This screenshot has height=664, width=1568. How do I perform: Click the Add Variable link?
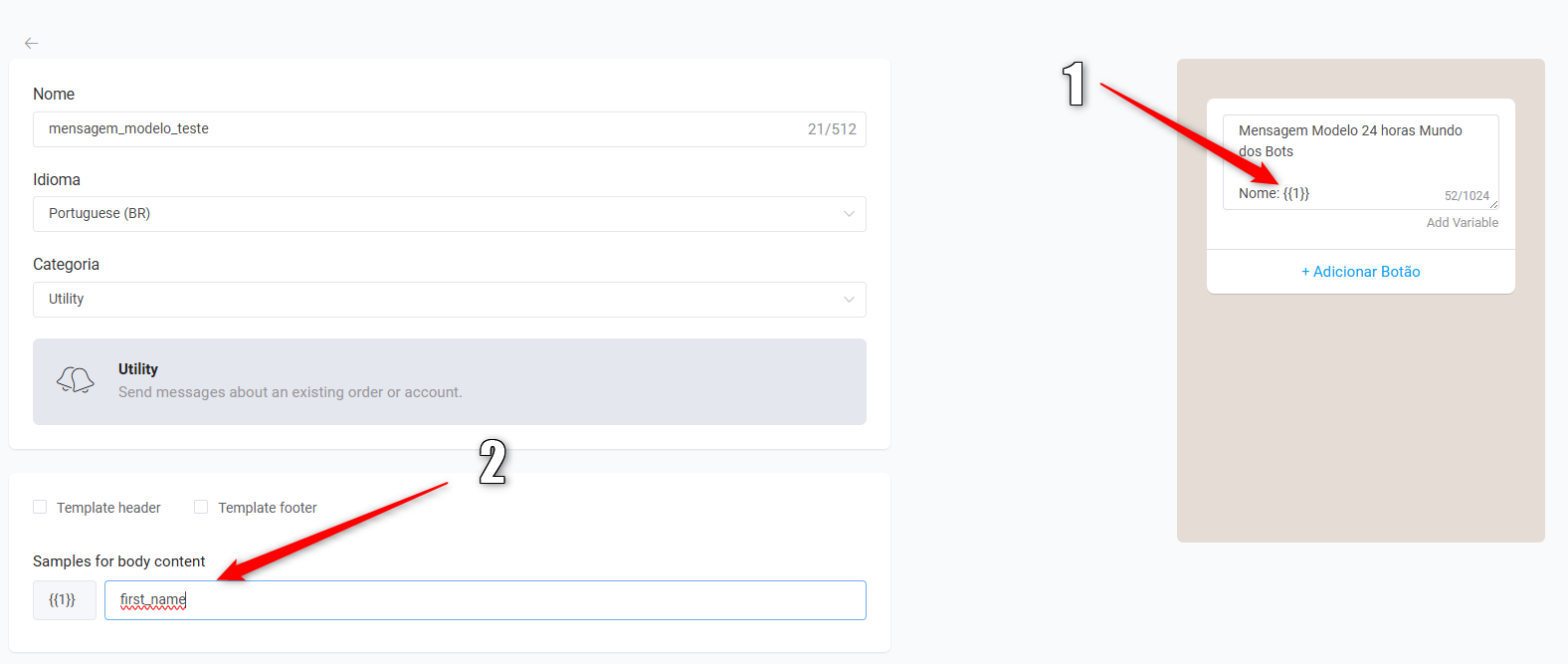click(x=1462, y=223)
